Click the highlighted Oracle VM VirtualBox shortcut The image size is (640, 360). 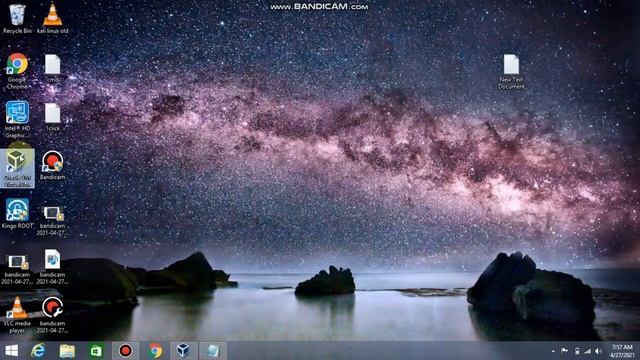tap(17, 168)
